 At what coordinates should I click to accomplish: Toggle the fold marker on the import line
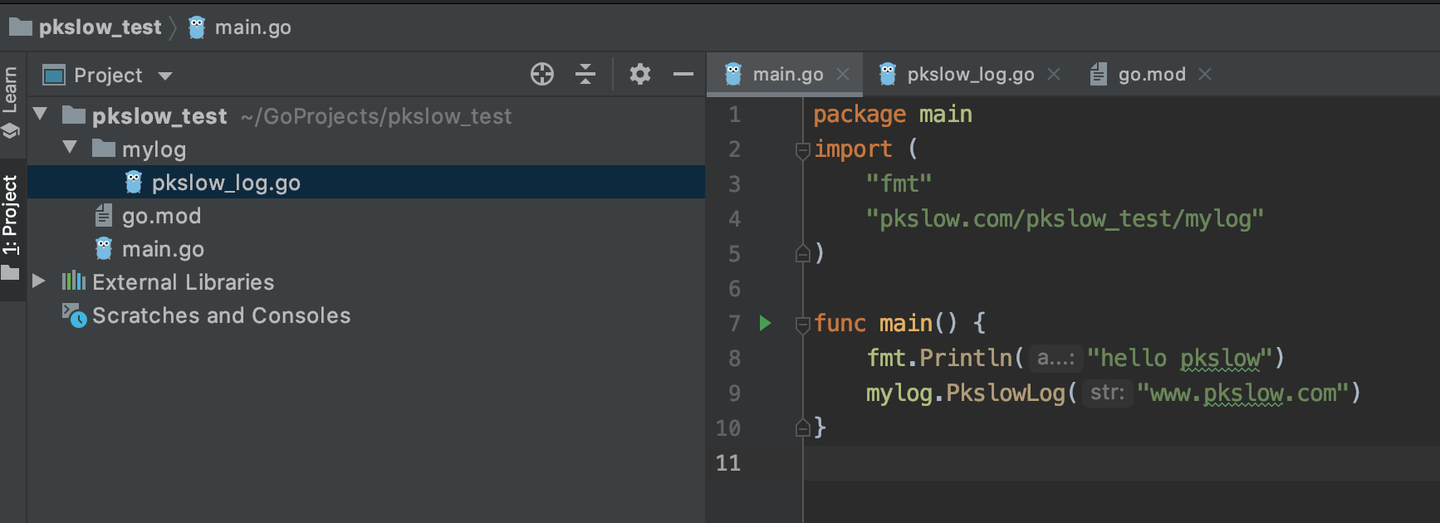coord(802,150)
